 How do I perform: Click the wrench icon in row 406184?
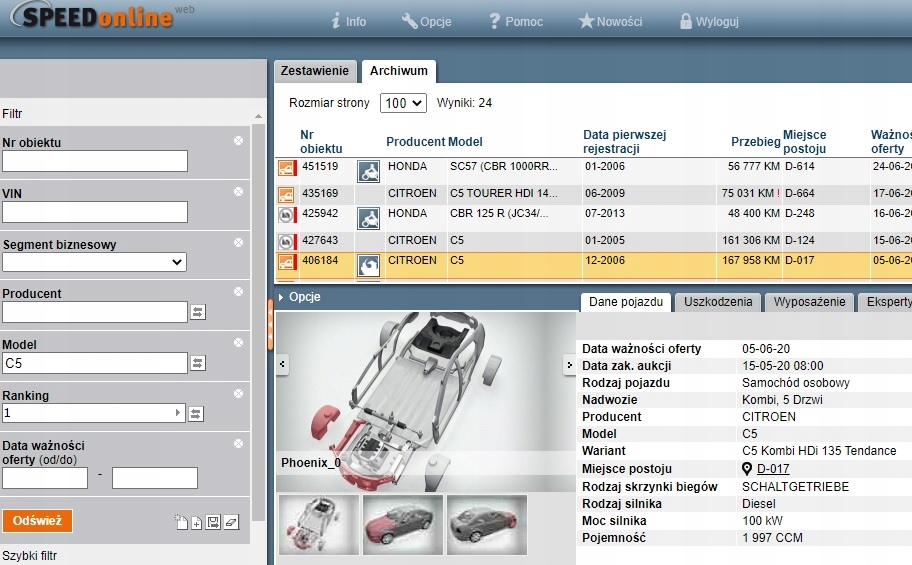(368, 264)
